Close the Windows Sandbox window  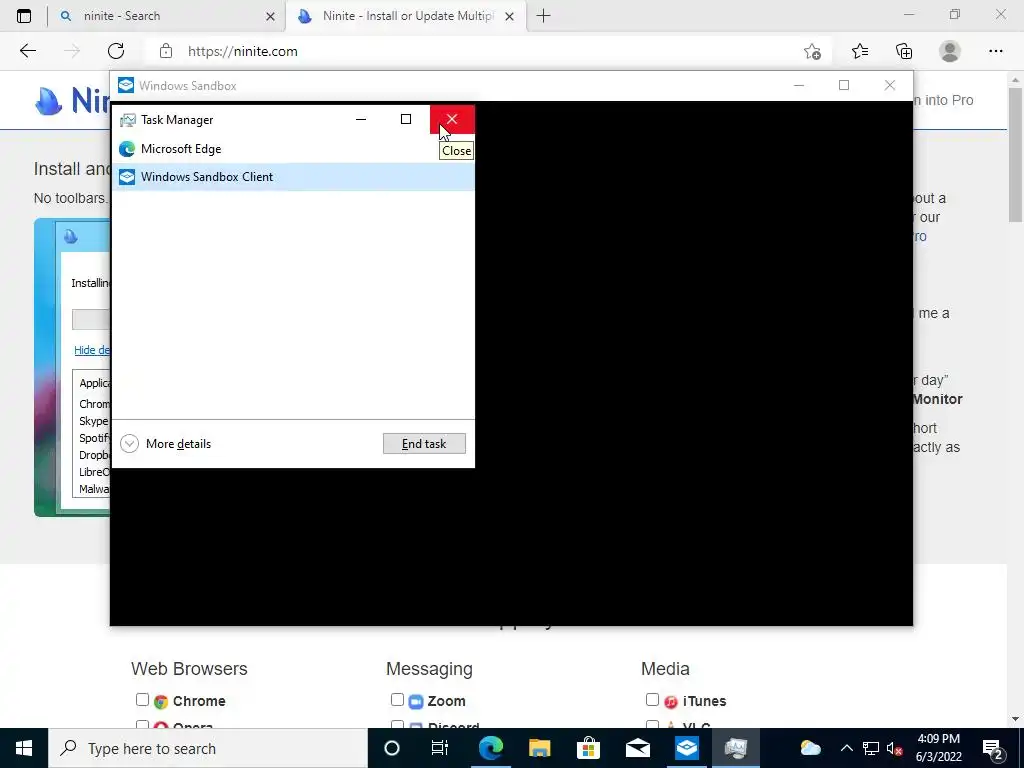pos(889,85)
